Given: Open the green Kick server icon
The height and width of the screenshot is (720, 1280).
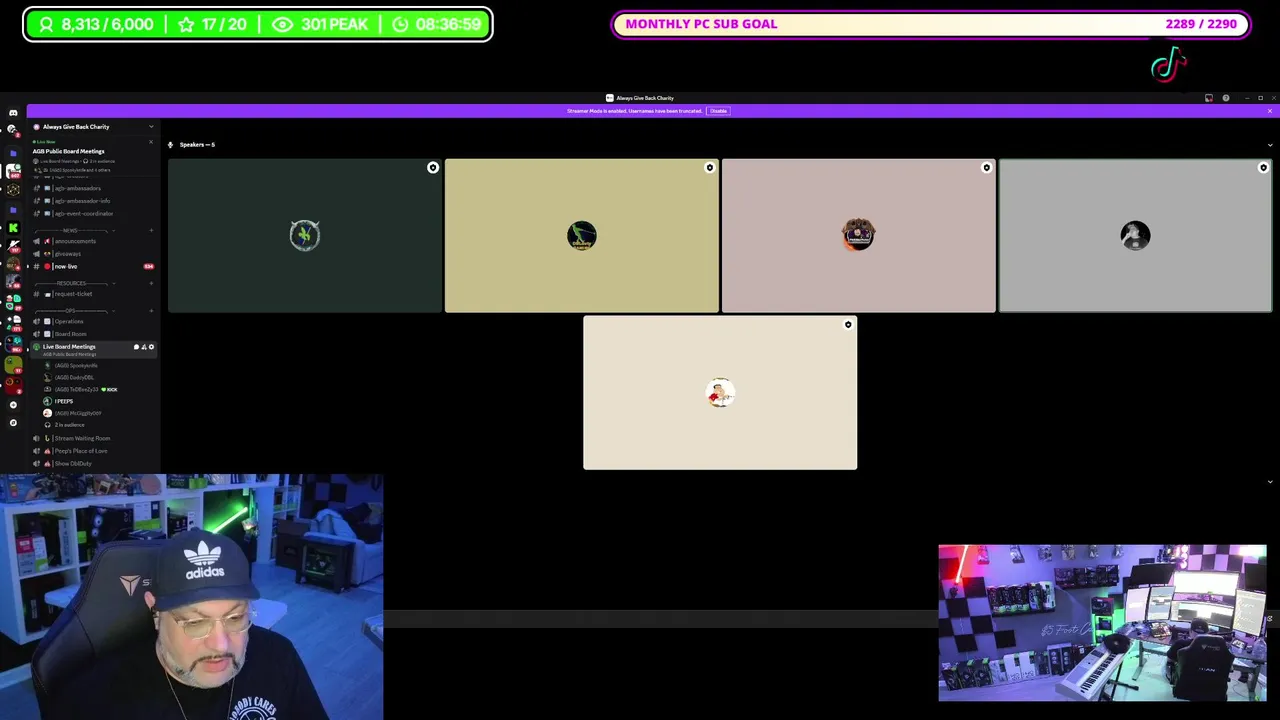Looking at the screenshot, I should [13, 228].
